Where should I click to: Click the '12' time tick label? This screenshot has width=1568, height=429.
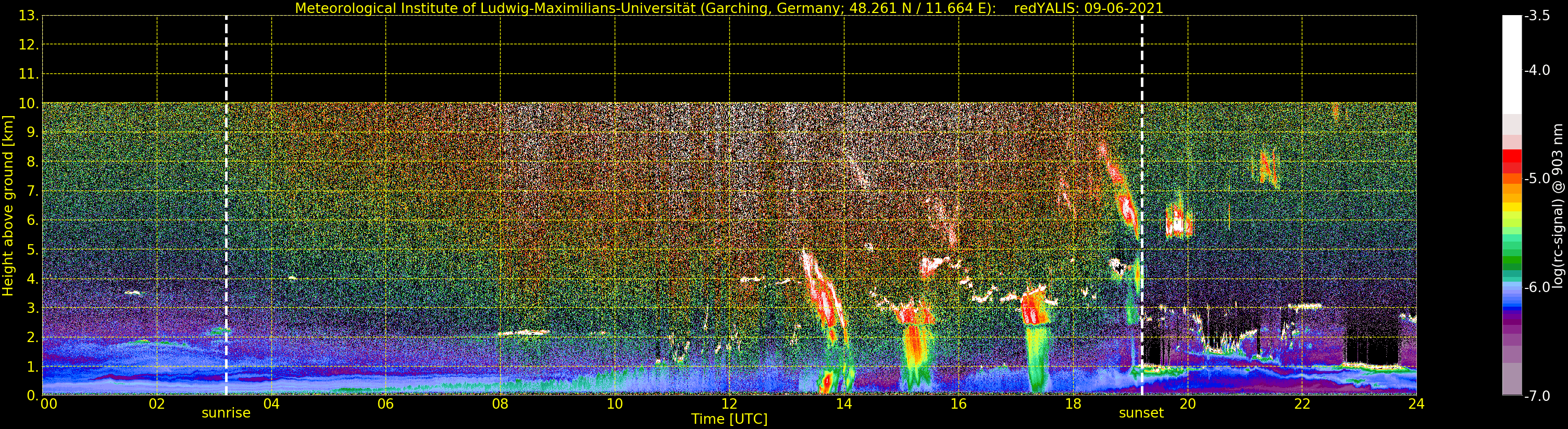(x=729, y=403)
